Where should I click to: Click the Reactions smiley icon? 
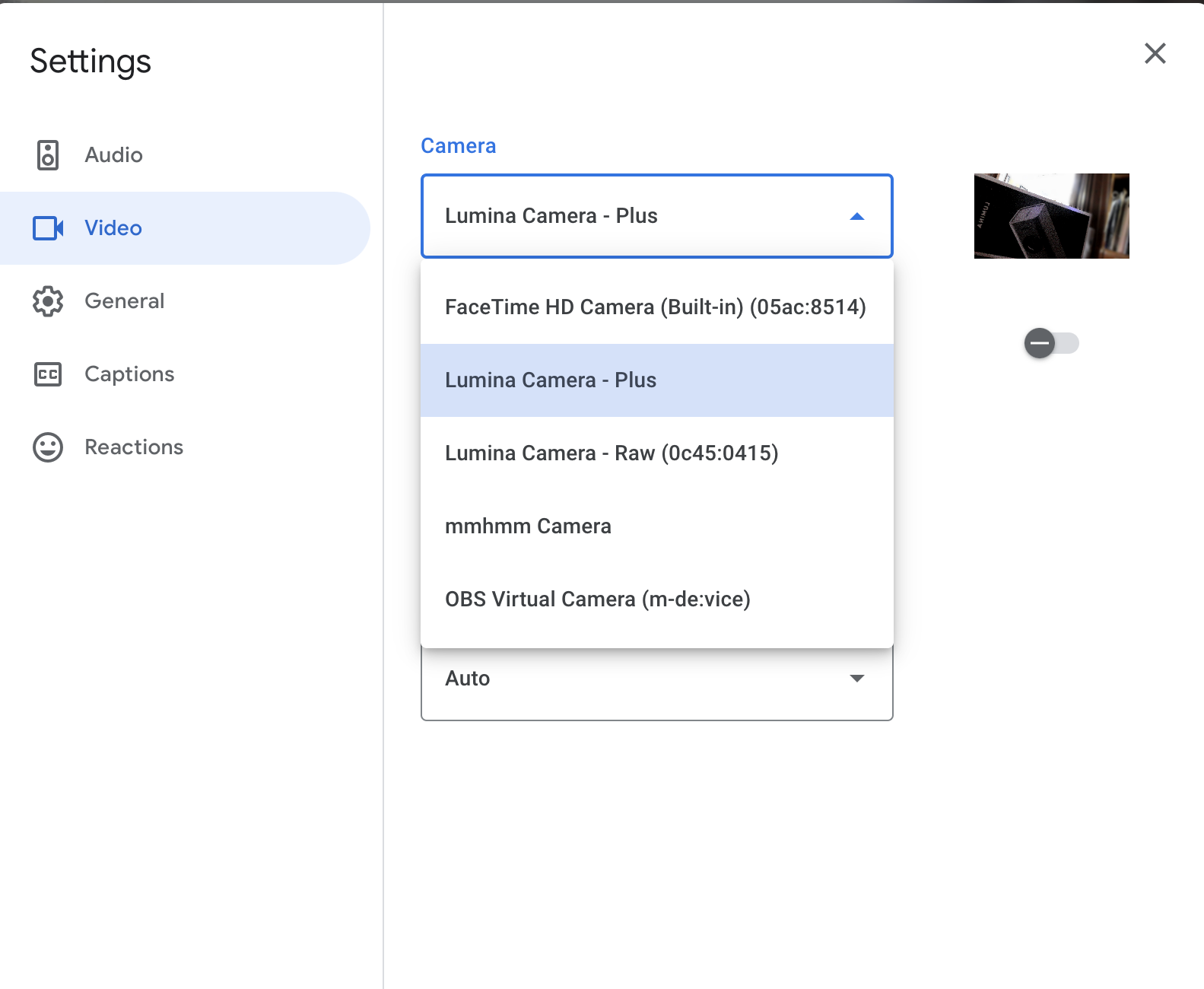point(48,447)
